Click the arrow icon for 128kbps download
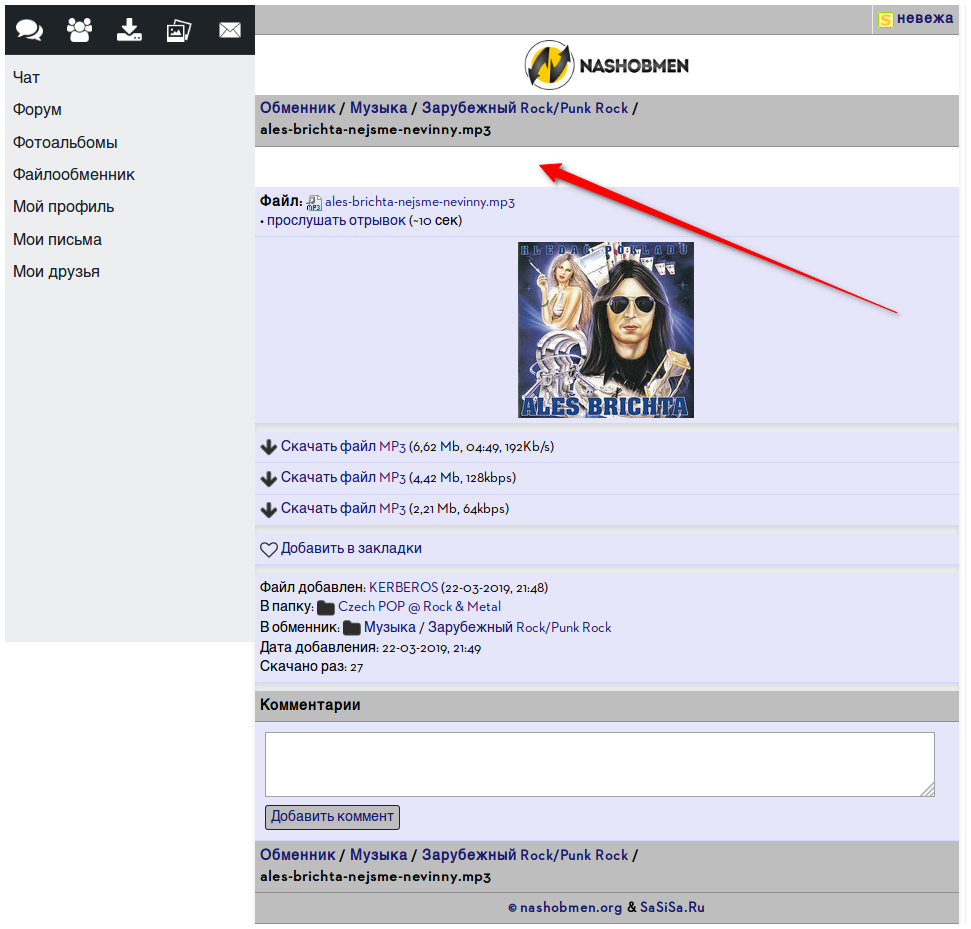 268,478
